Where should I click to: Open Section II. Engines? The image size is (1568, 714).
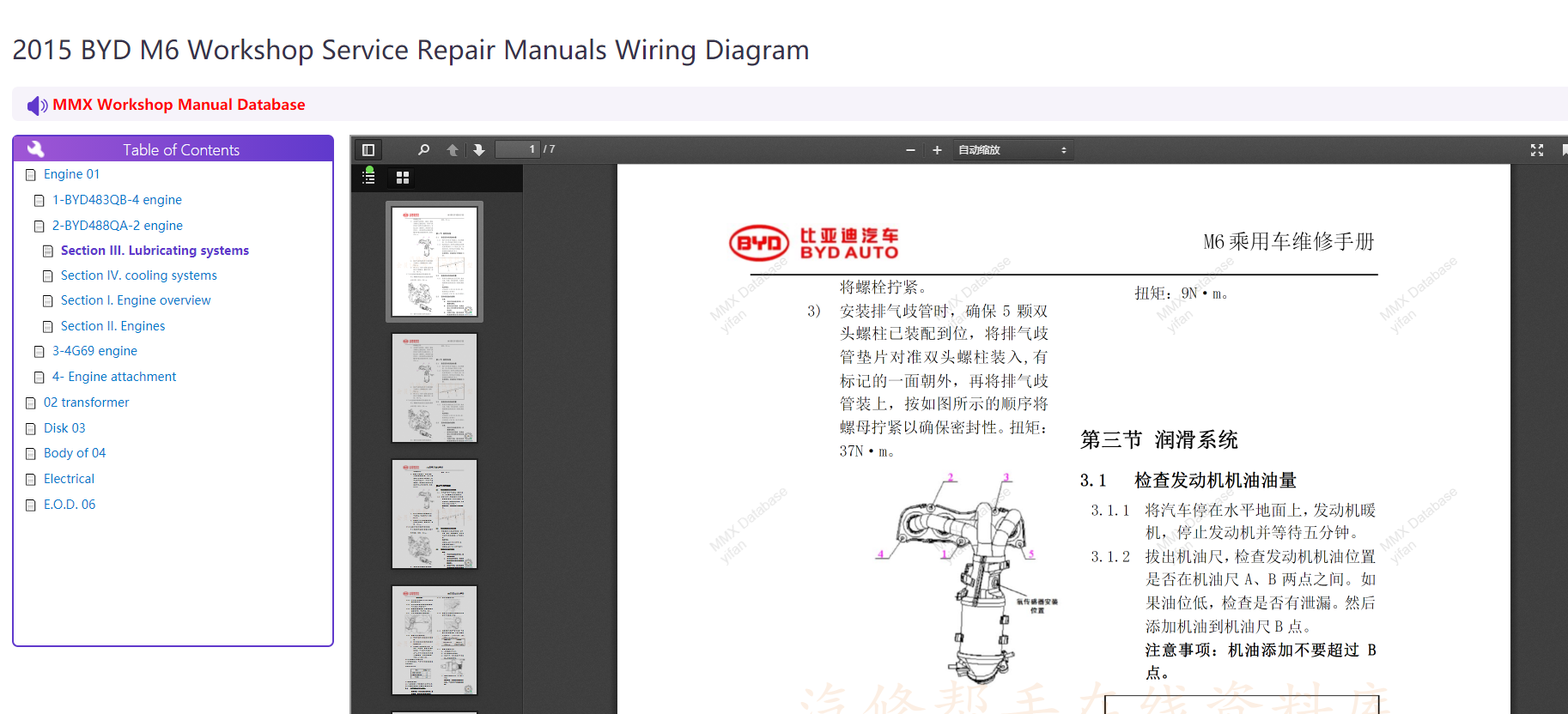click(113, 326)
